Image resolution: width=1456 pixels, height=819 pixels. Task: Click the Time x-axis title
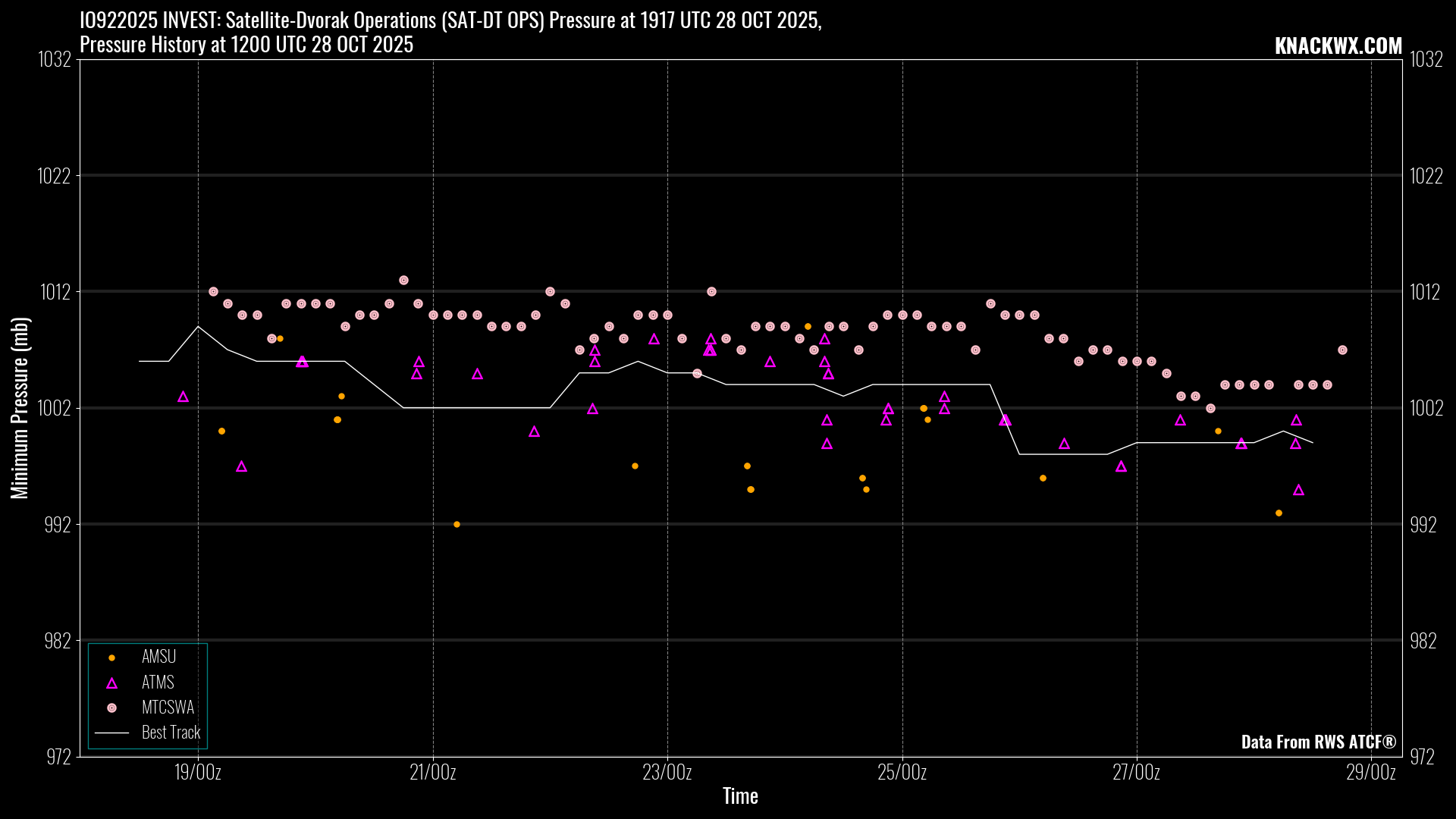(x=740, y=796)
